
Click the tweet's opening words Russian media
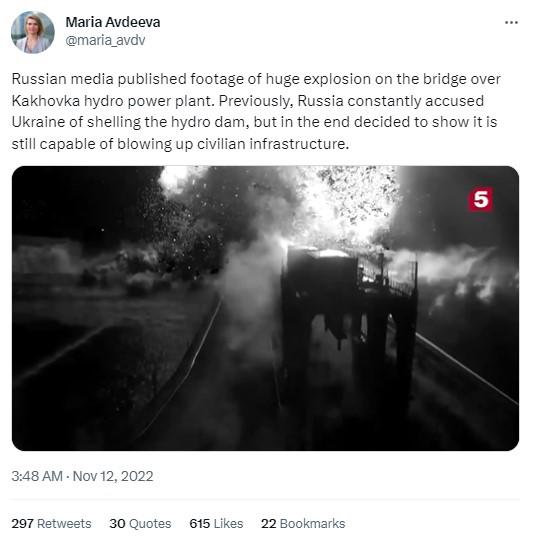point(62,79)
